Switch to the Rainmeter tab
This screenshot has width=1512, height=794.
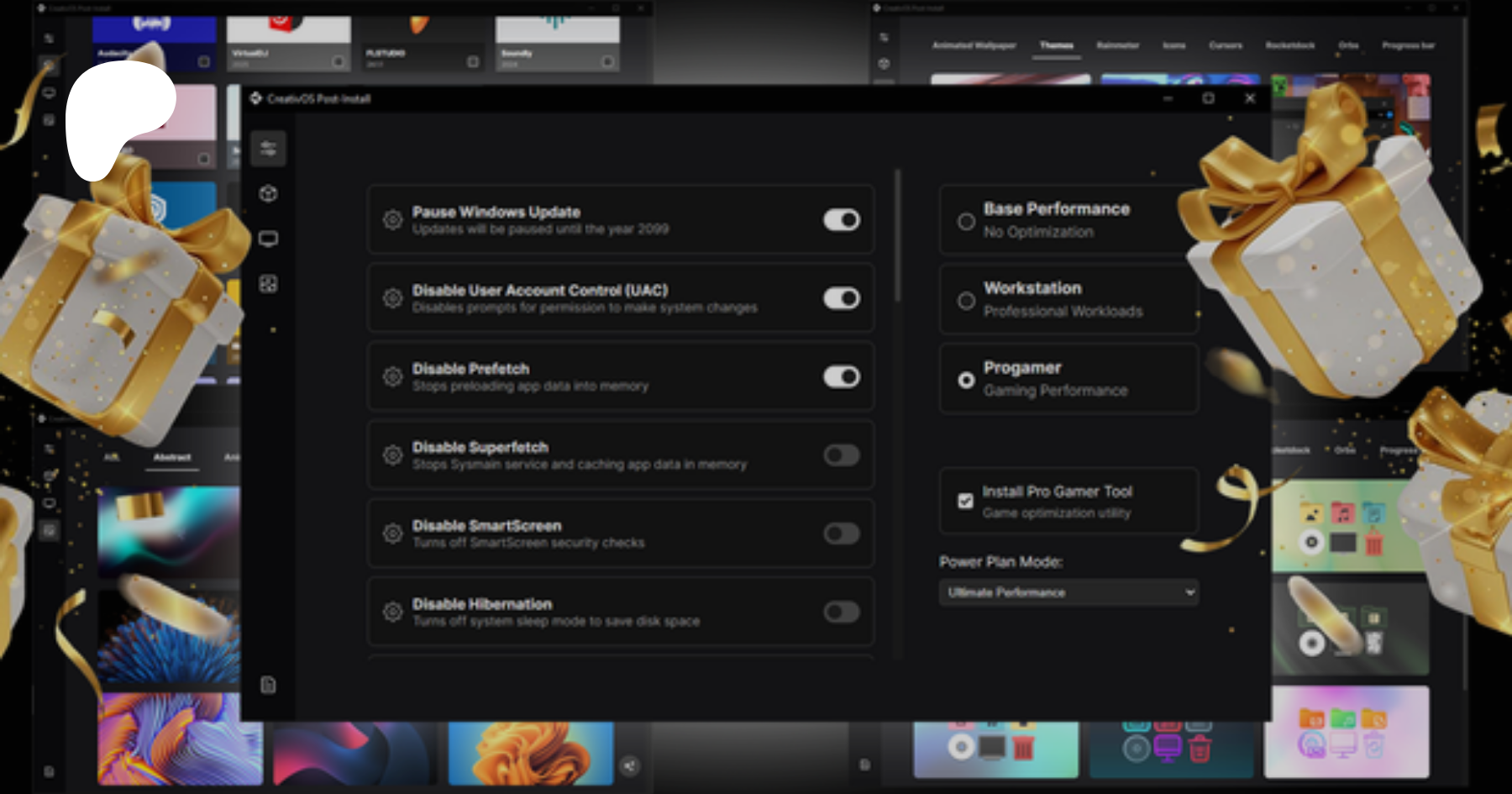[1117, 45]
